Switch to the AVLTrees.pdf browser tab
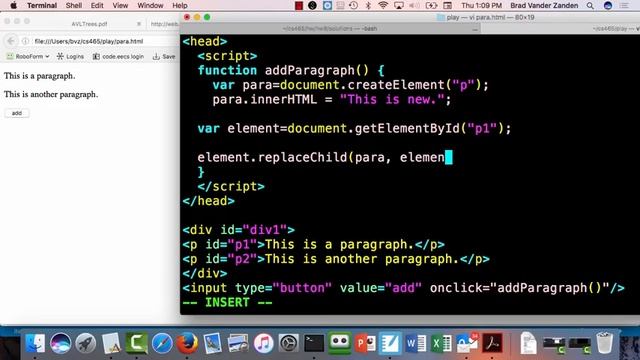Screen dimensions: 640x360 [89, 24]
